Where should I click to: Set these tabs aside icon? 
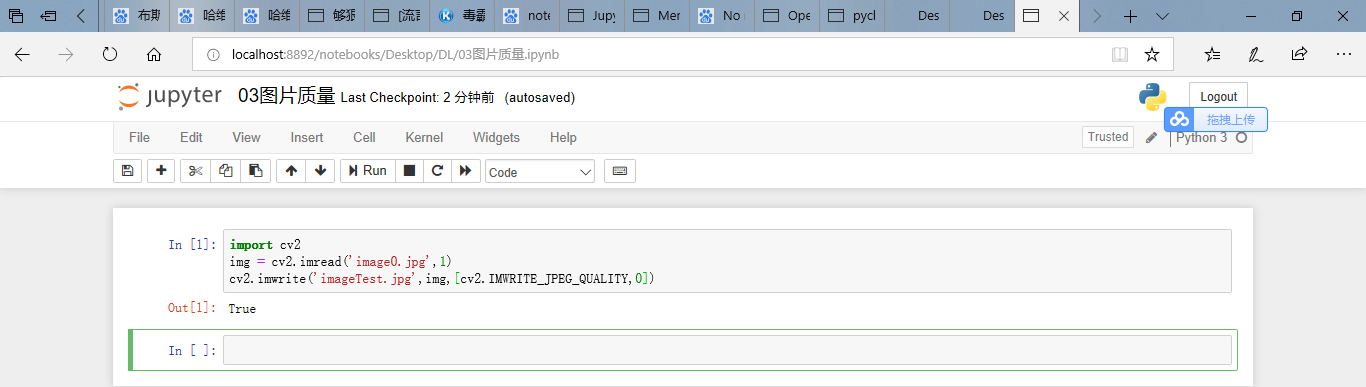48,16
